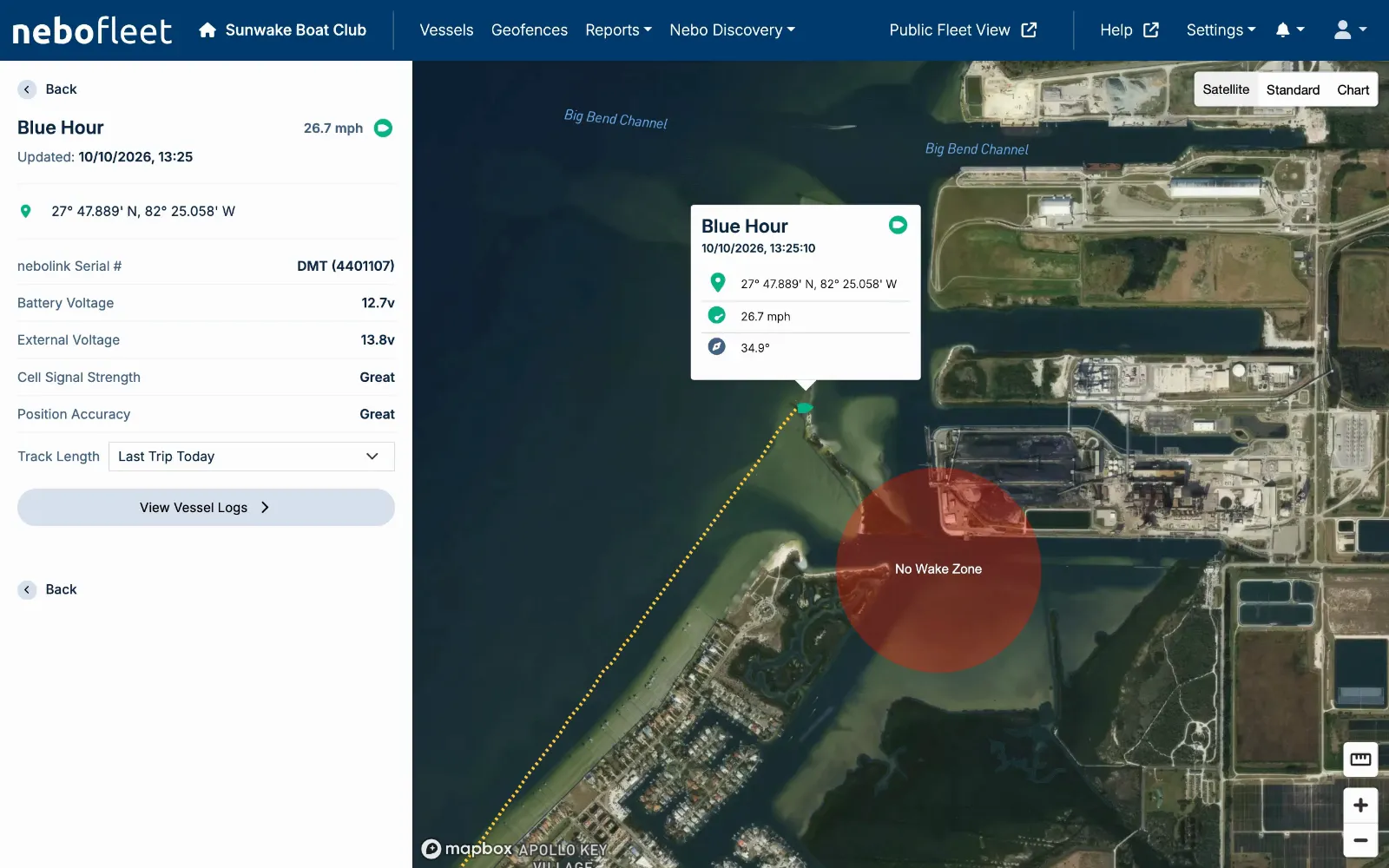Click the View Vessel Logs chevron arrow
The height and width of the screenshot is (868, 1389).
click(x=265, y=508)
